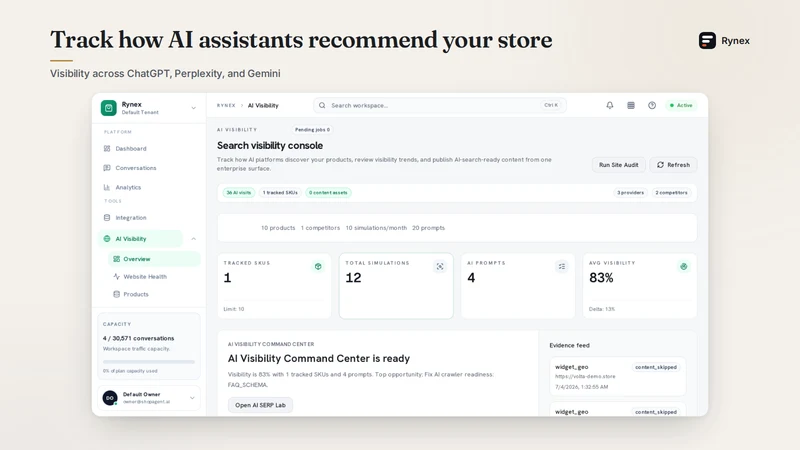Open the Default Owner account menu chevron

(x=192, y=398)
